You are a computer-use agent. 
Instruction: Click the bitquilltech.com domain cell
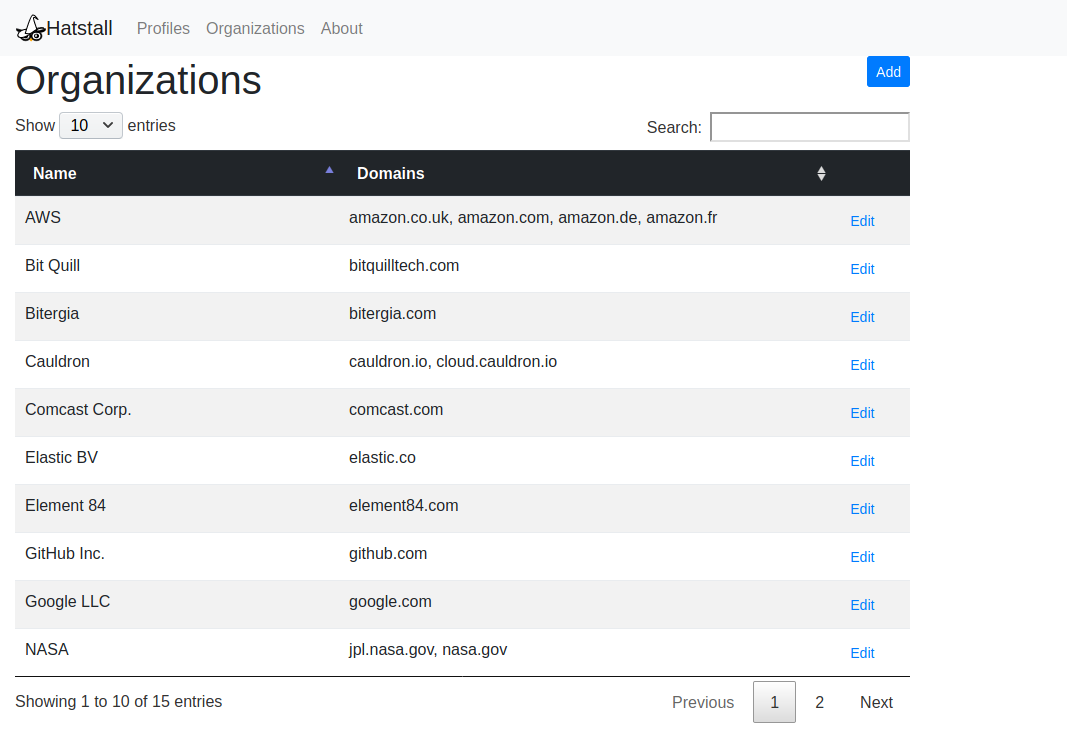pos(585,269)
